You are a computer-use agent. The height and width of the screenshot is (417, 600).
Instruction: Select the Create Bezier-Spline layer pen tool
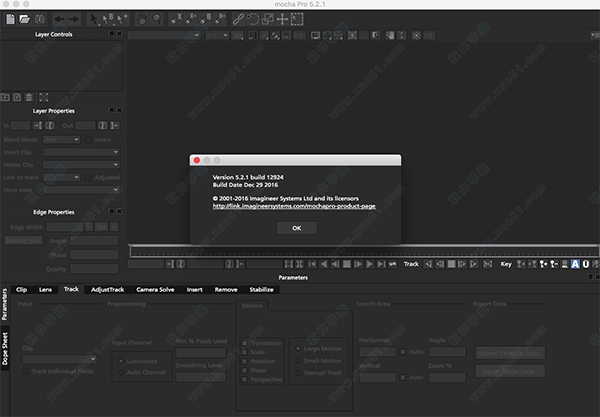[x=205, y=19]
